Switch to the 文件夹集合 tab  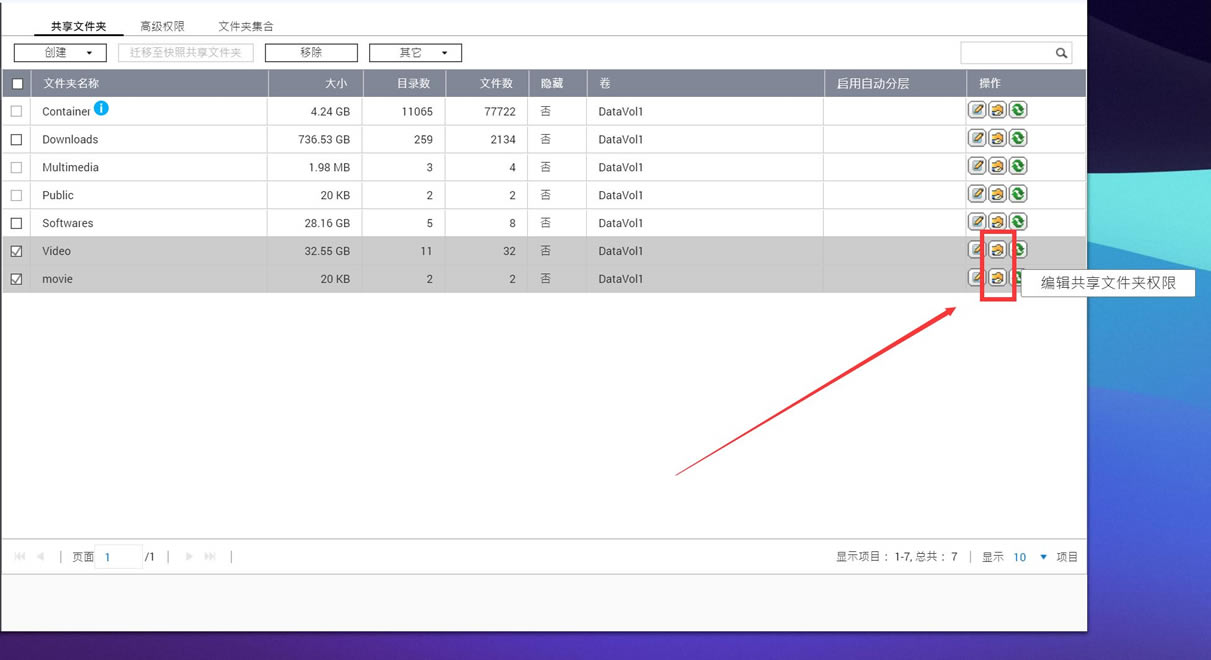tap(246, 26)
